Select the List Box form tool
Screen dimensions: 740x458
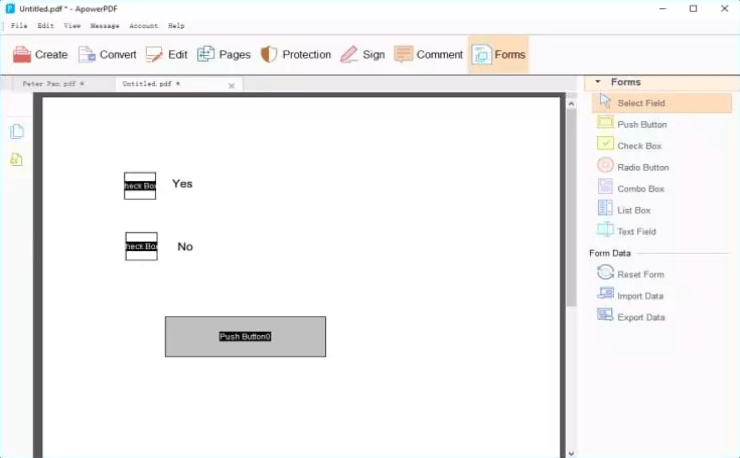[x=624, y=210]
